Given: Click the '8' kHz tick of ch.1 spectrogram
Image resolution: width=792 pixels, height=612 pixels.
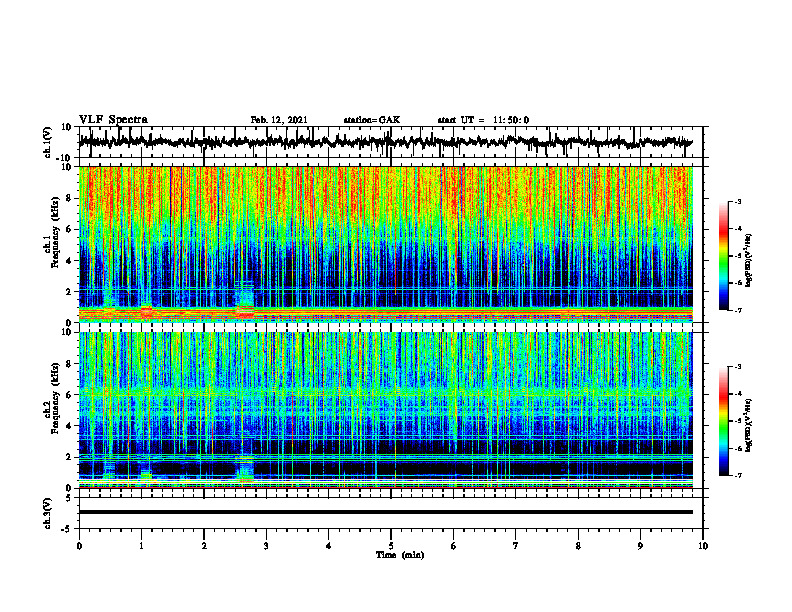Looking at the screenshot, I should (69, 198).
